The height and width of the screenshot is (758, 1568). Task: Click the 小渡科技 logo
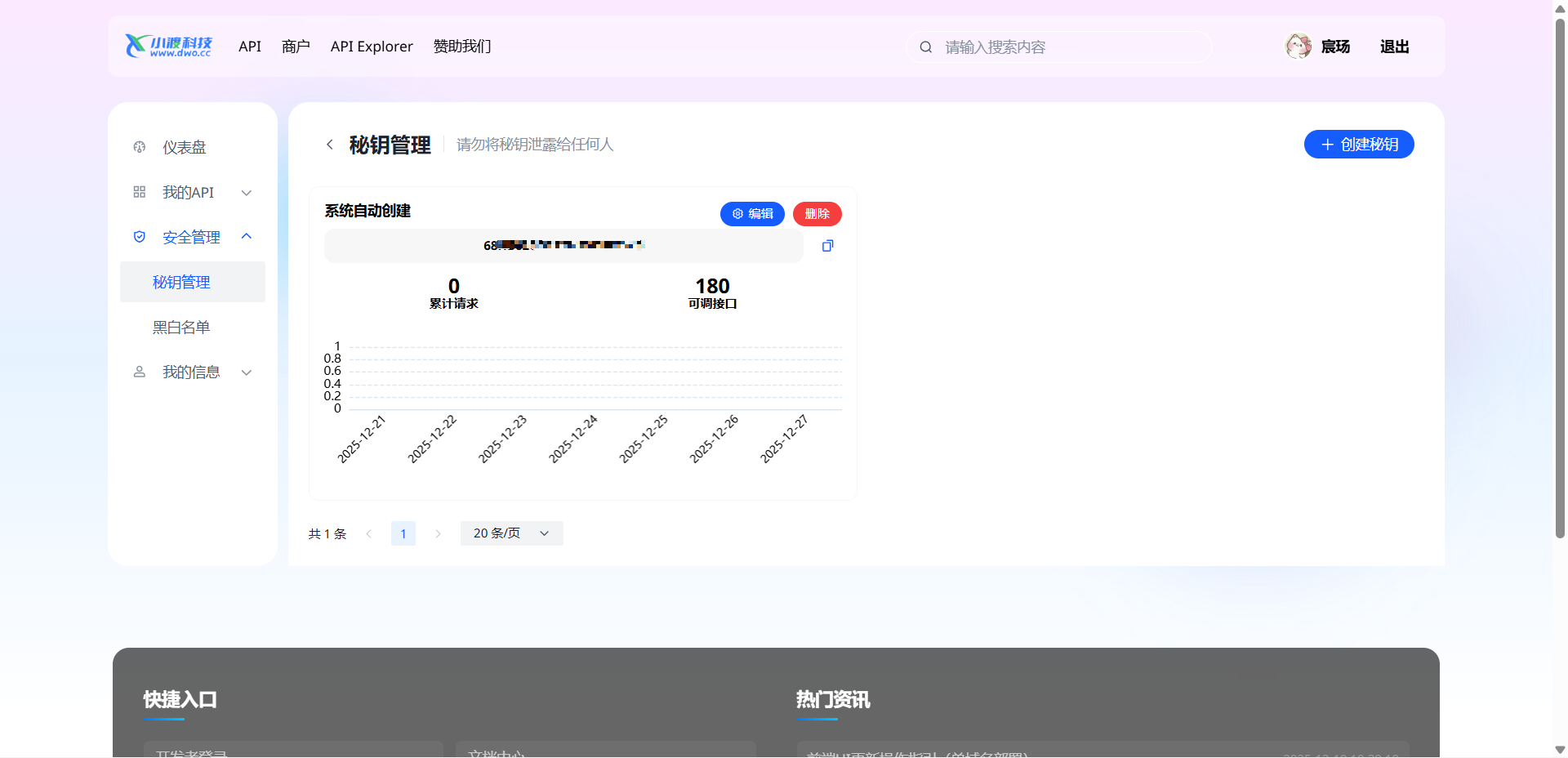click(168, 47)
